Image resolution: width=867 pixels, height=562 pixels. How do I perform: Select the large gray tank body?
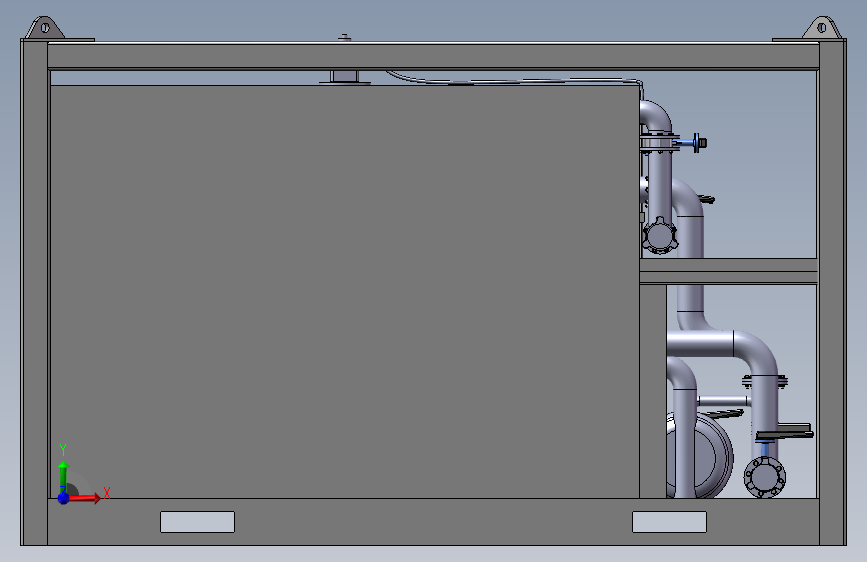(344, 292)
